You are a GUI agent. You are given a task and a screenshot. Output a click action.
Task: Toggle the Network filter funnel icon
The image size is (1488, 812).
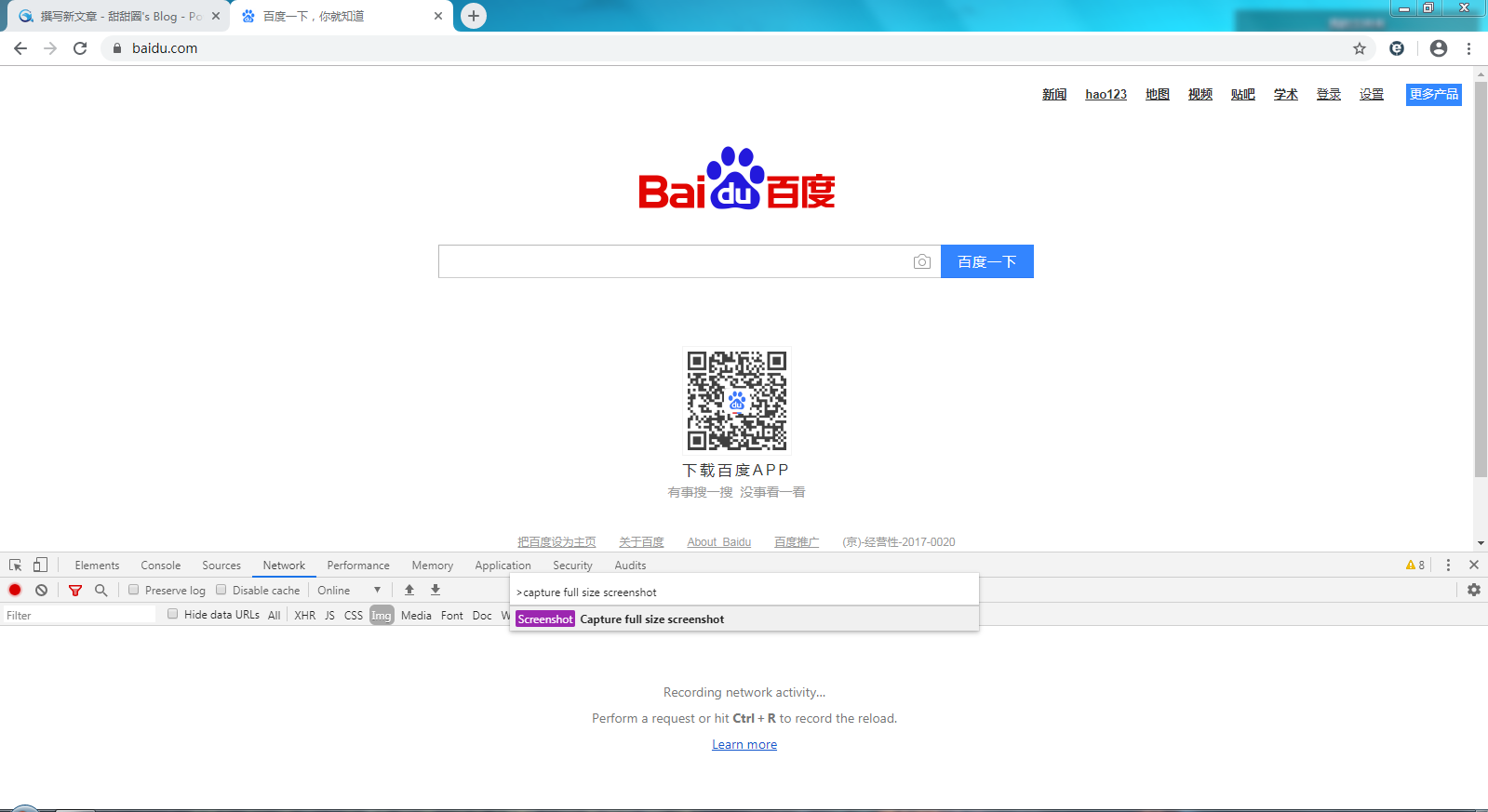[75, 590]
